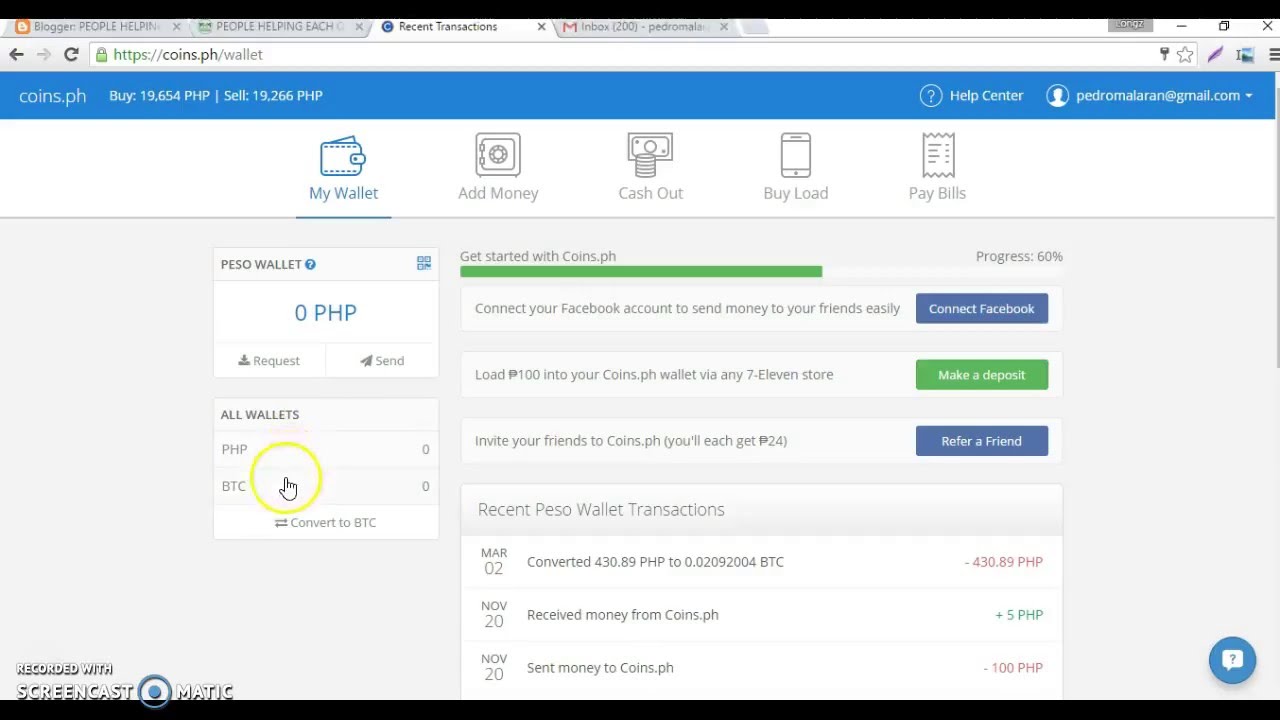The width and height of the screenshot is (1280, 720).
Task: Click the browser forward arrow
Action: [x=43, y=55]
